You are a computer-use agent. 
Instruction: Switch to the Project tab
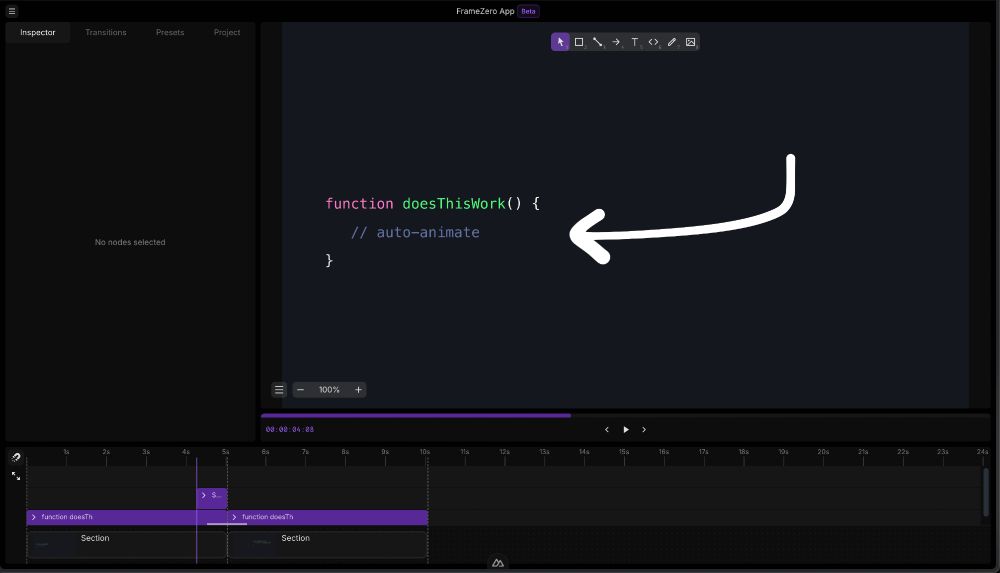click(x=227, y=33)
